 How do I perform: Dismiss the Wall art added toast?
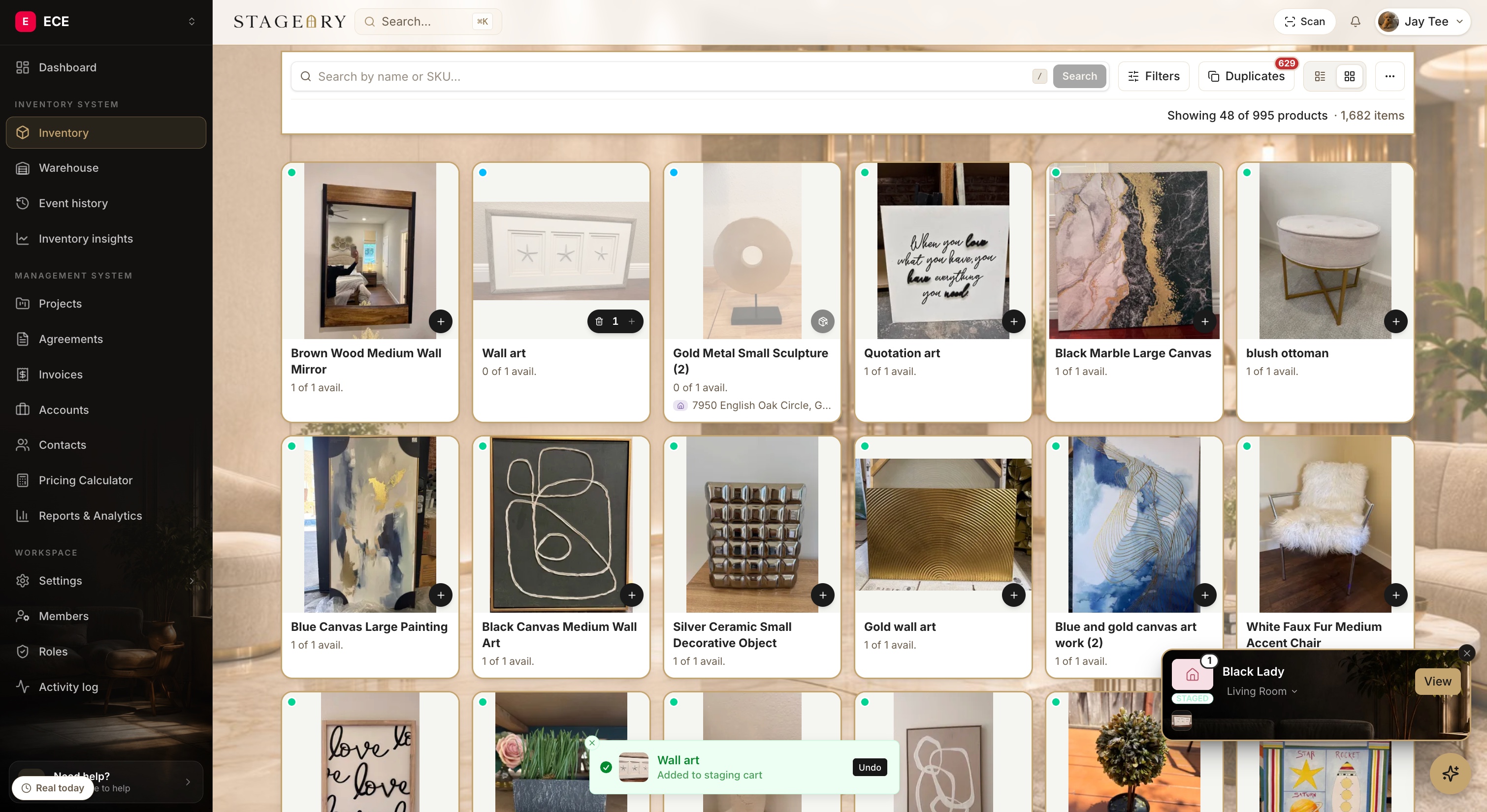click(592, 743)
